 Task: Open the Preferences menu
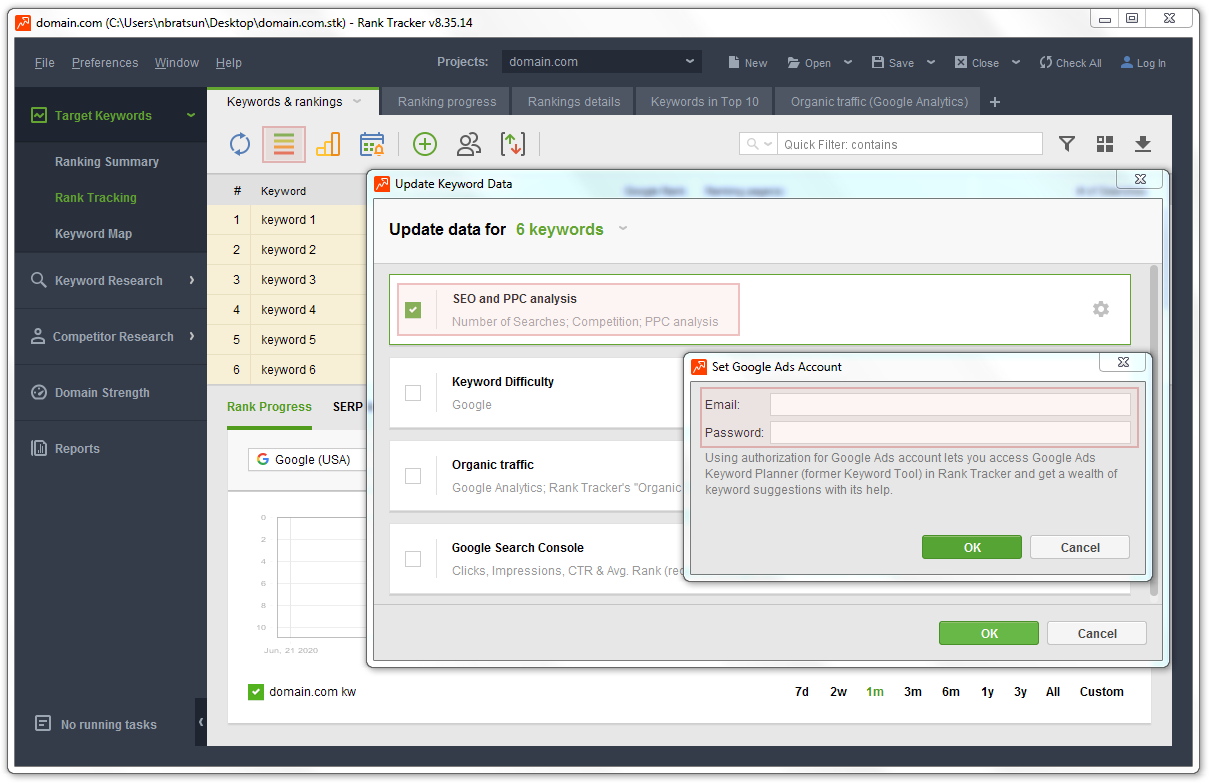click(x=105, y=62)
